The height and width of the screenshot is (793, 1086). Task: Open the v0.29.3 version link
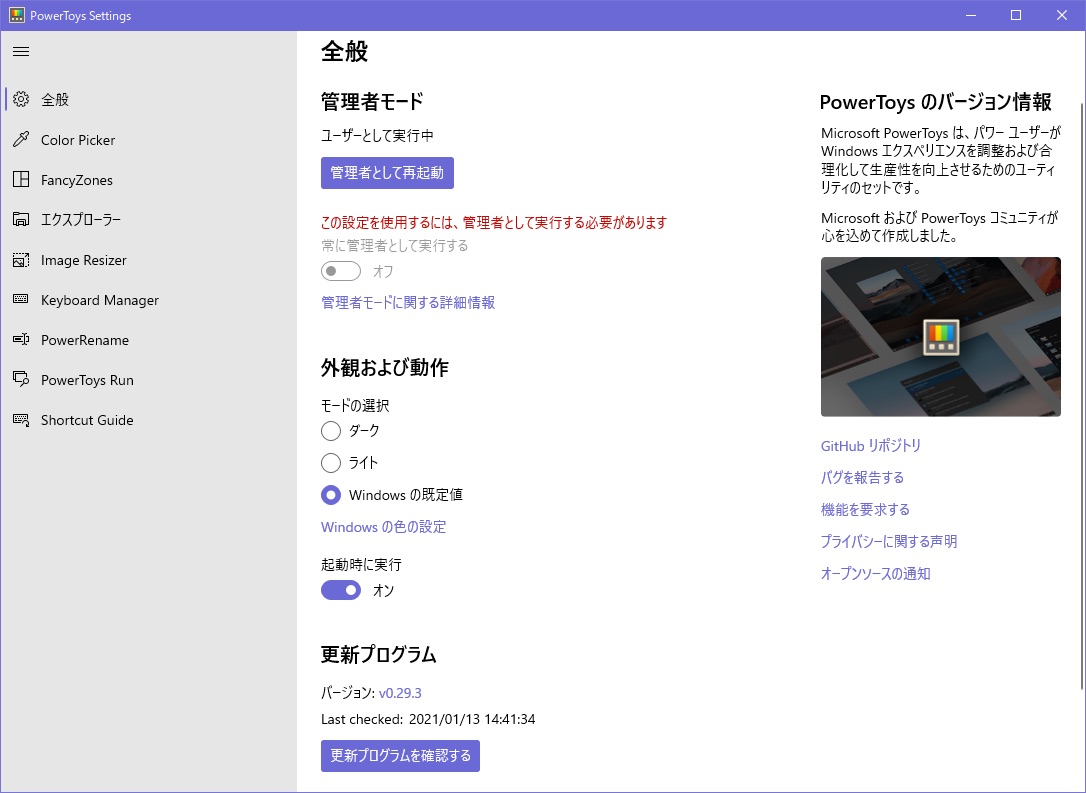pyautogui.click(x=400, y=693)
